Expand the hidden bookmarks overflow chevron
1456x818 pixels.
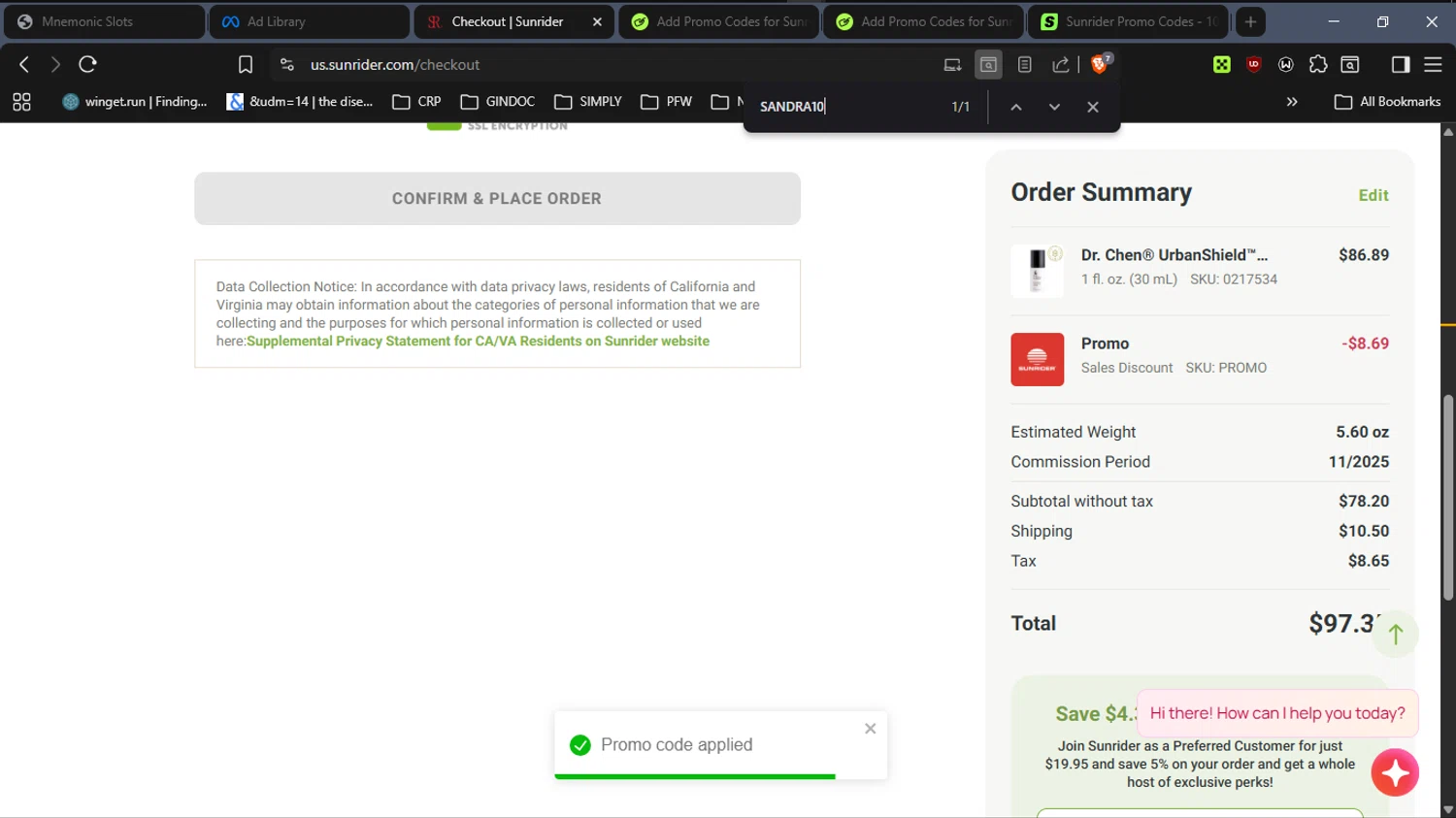(1292, 102)
